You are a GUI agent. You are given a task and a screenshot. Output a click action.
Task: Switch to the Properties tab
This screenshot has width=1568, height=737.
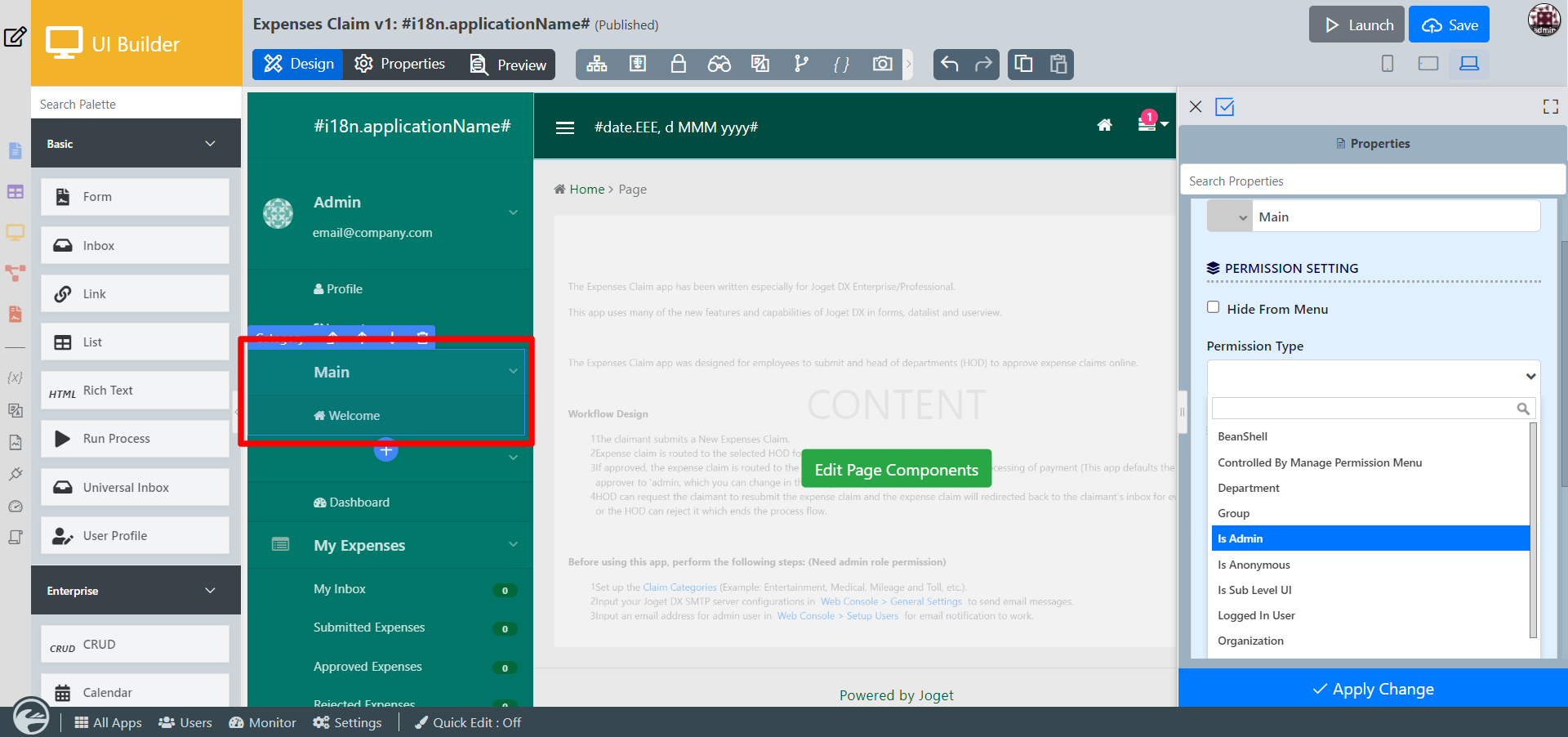point(400,64)
